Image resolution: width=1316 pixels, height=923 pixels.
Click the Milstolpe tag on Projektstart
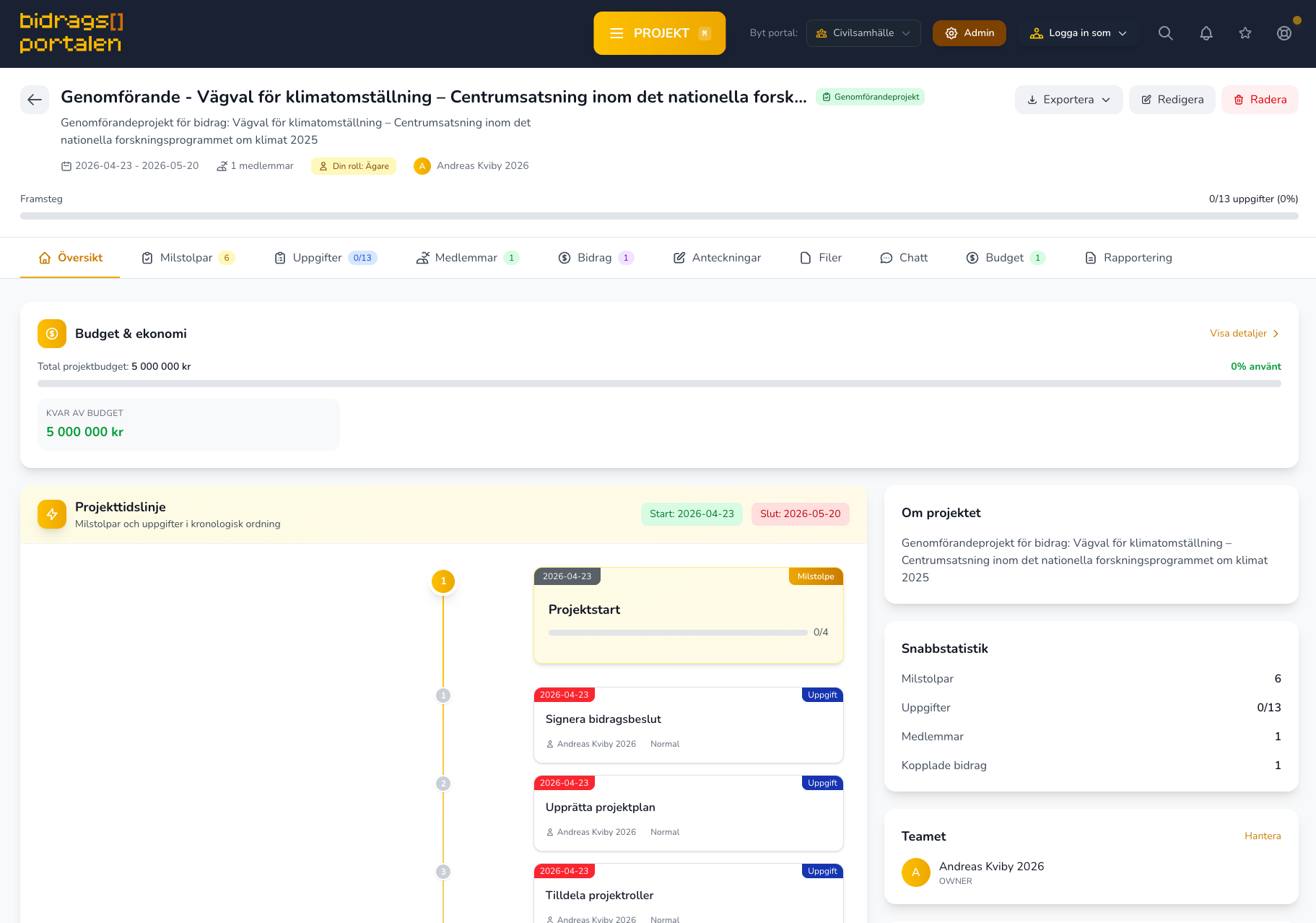[x=816, y=576]
